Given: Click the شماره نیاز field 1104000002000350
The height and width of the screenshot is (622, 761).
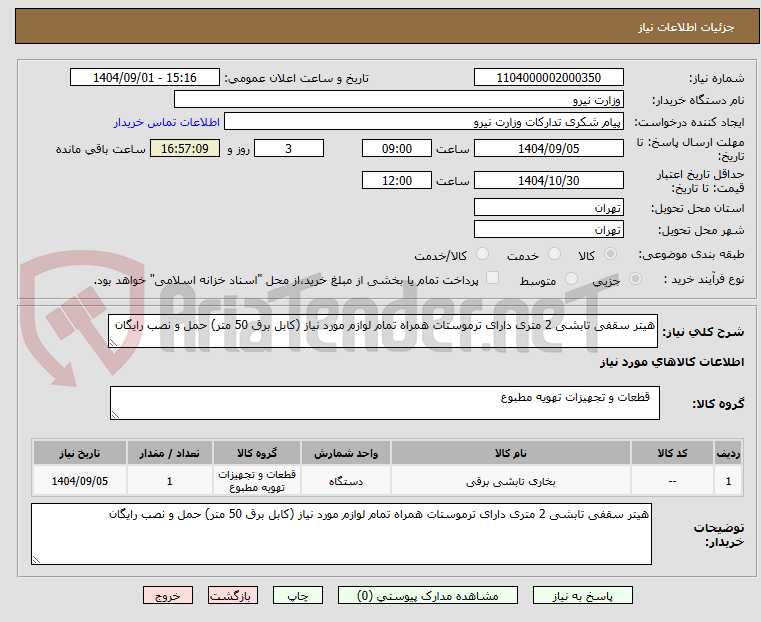Looking at the screenshot, I should click(548, 78).
